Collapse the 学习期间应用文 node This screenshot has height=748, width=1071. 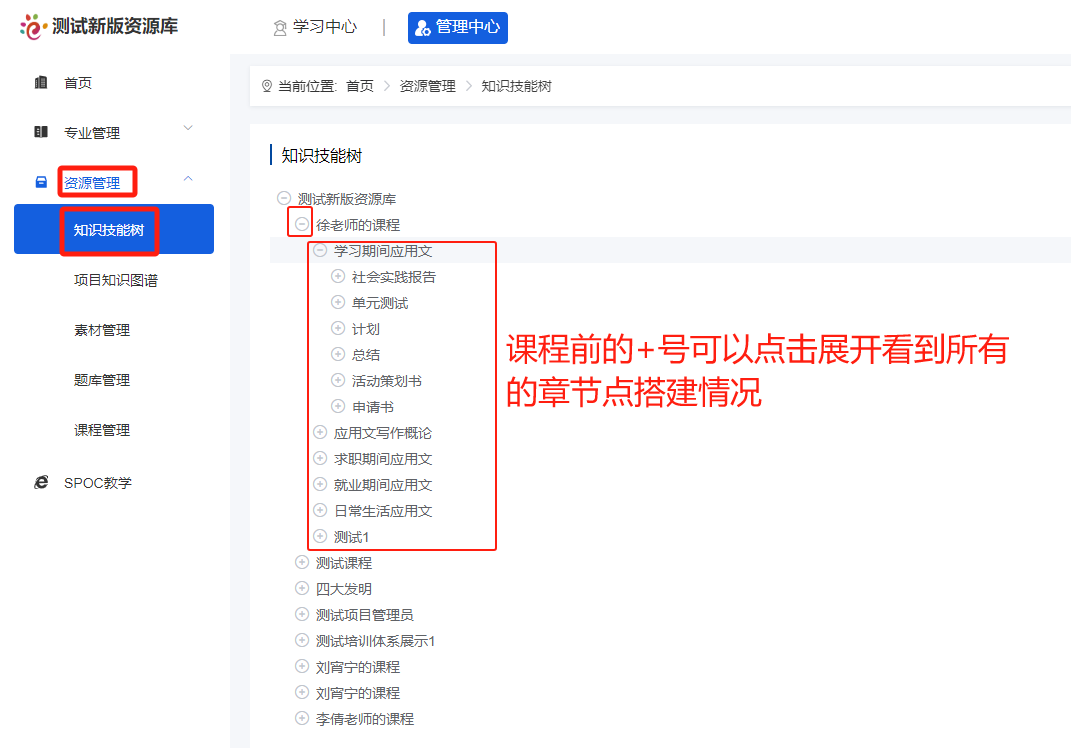320,250
